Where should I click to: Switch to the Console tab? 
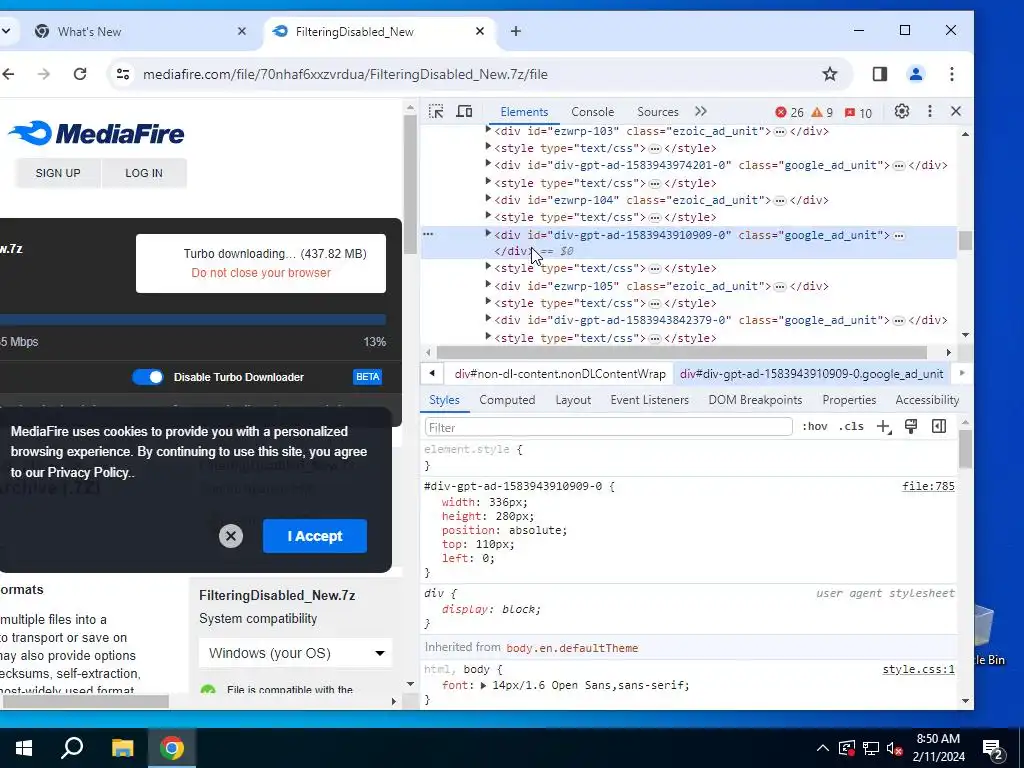tap(592, 112)
